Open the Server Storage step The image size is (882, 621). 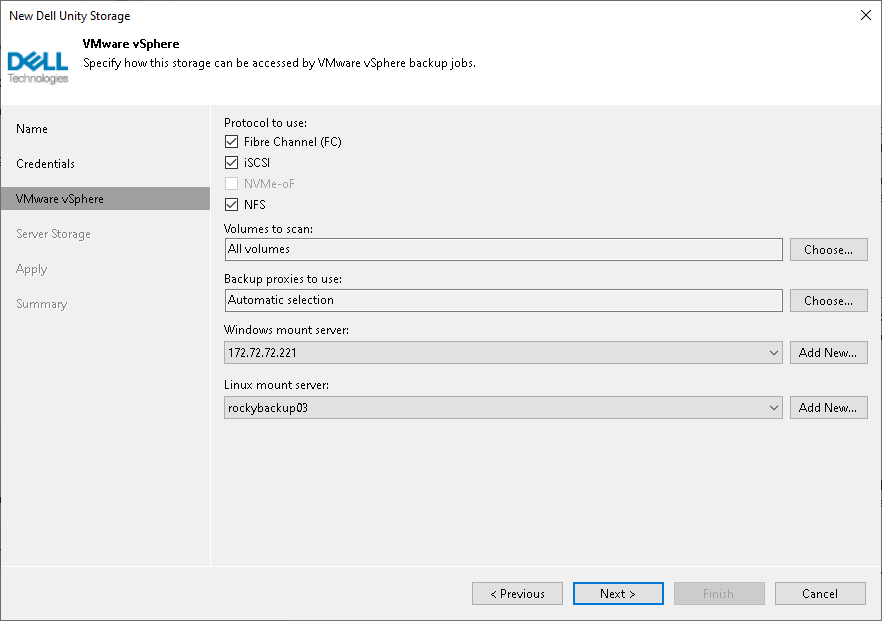coord(53,234)
